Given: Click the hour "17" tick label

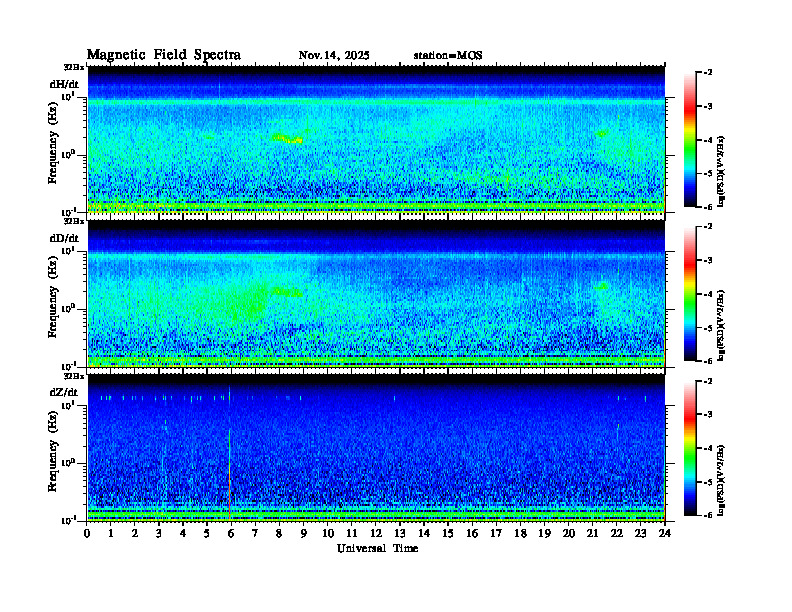Looking at the screenshot, I should (x=497, y=533).
